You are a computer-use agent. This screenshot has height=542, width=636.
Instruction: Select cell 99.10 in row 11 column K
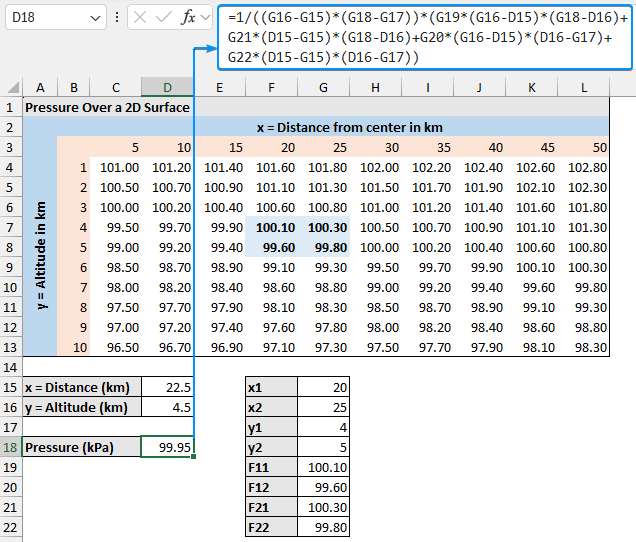tap(531, 307)
